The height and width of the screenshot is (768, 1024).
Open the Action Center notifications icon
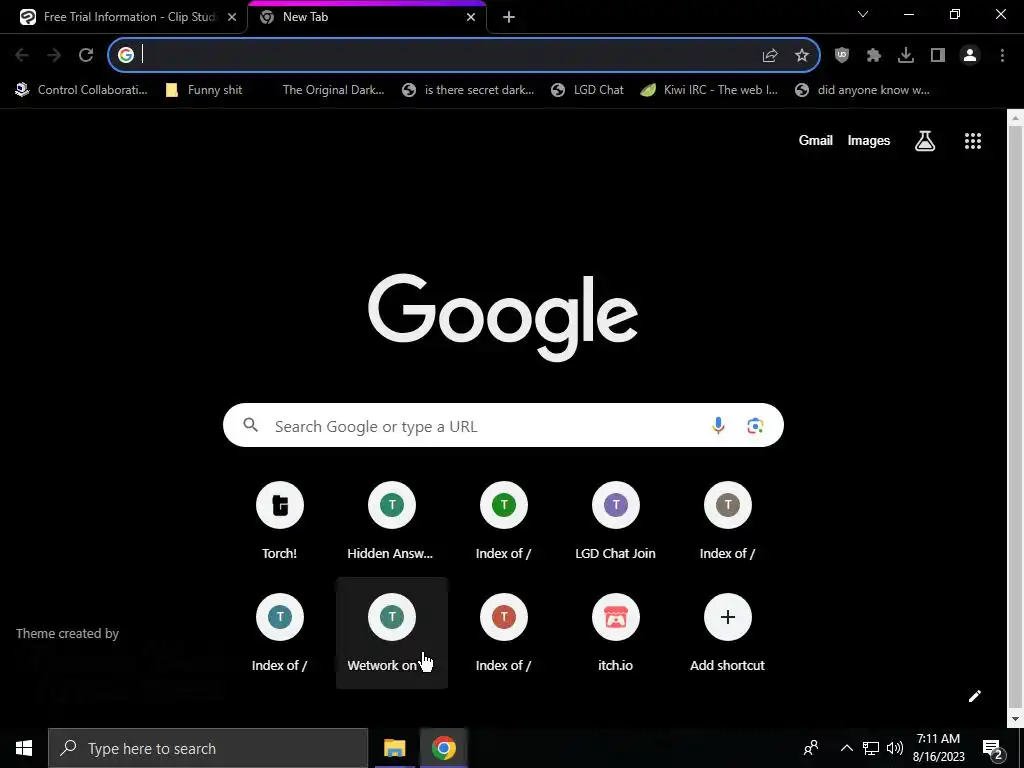pos(993,748)
